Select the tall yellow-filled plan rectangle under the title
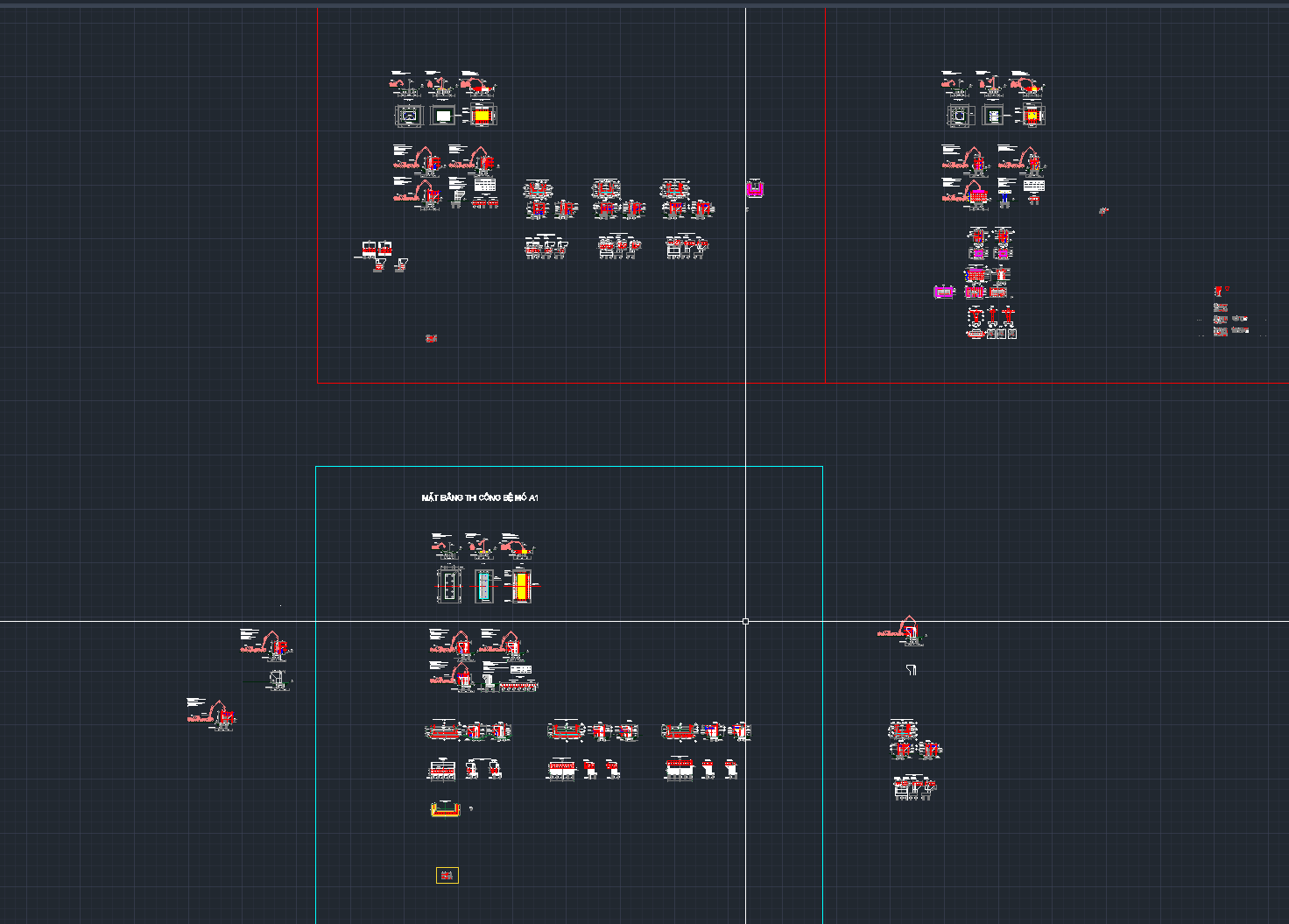The height and width of the screenshot is (924, 1289). click(x=521, y=586)
